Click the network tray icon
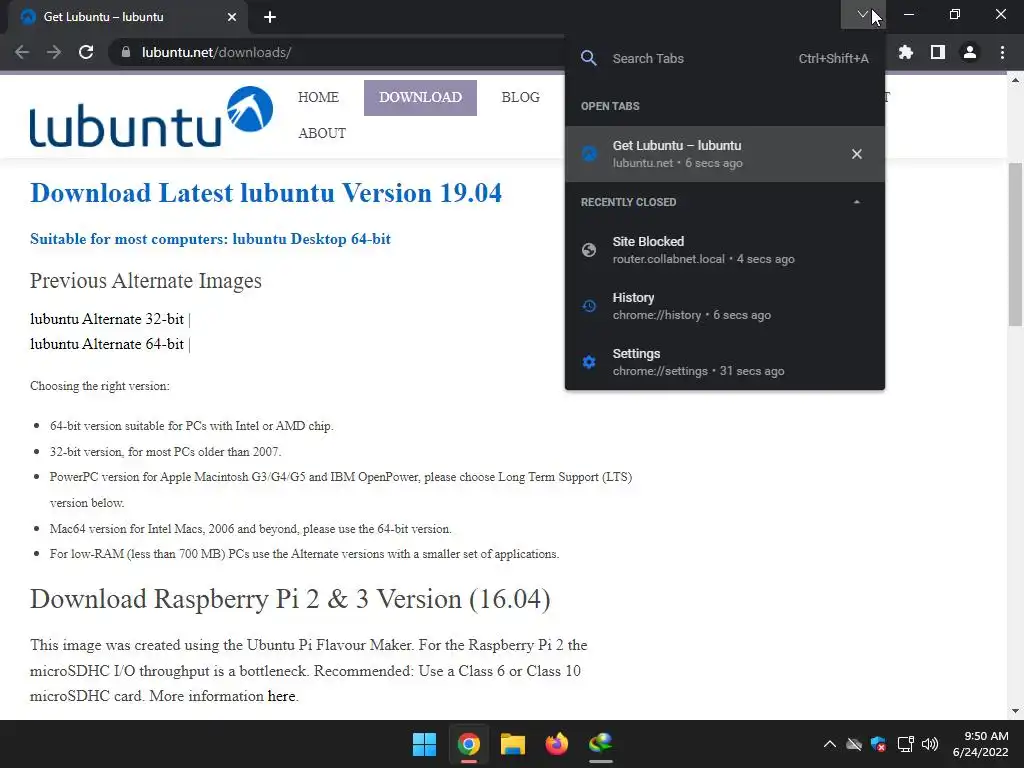The height and width of the screenshot is (768, 1024). click(x=905, y=744)
